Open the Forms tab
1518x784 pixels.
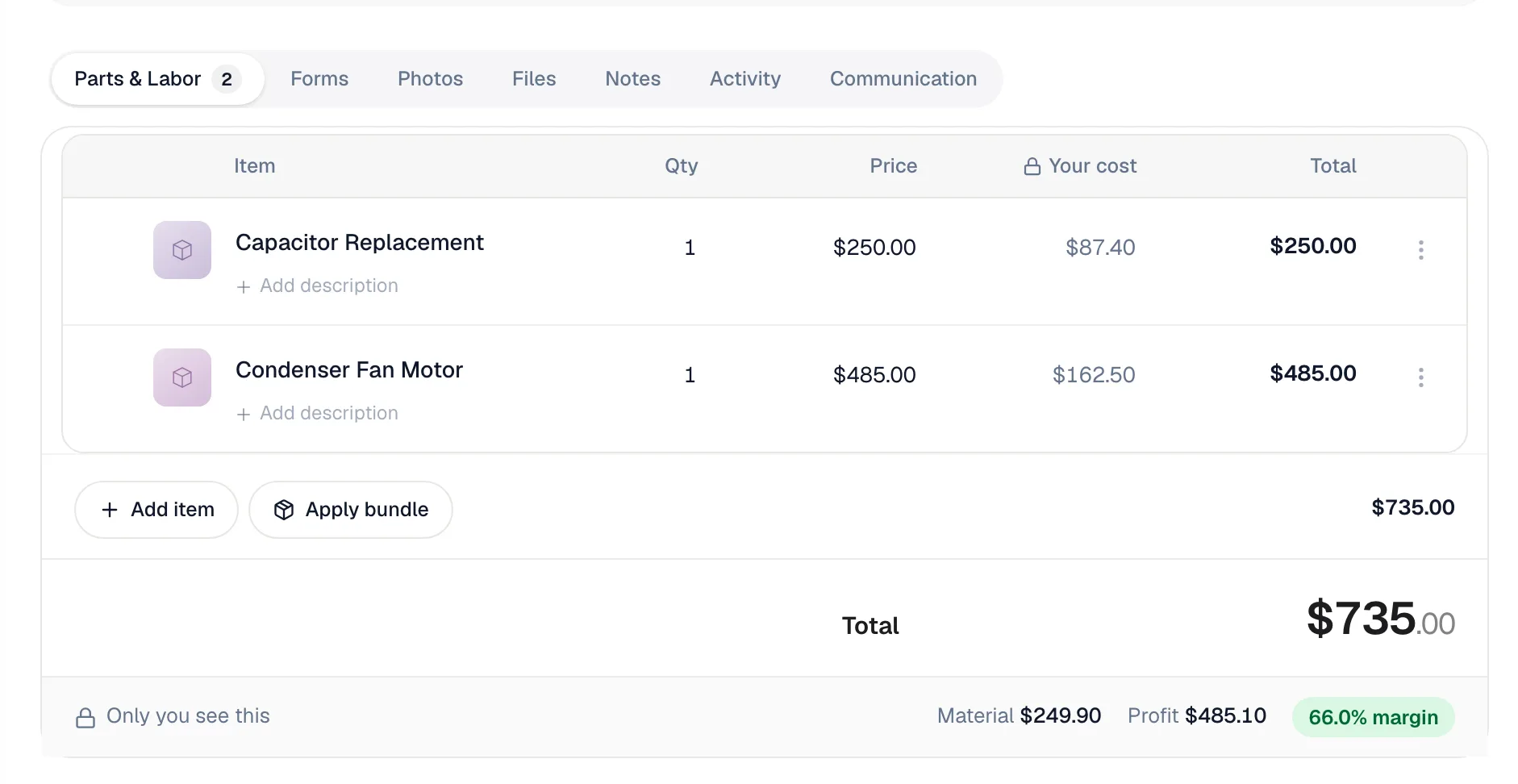click(x=319, y=79)
